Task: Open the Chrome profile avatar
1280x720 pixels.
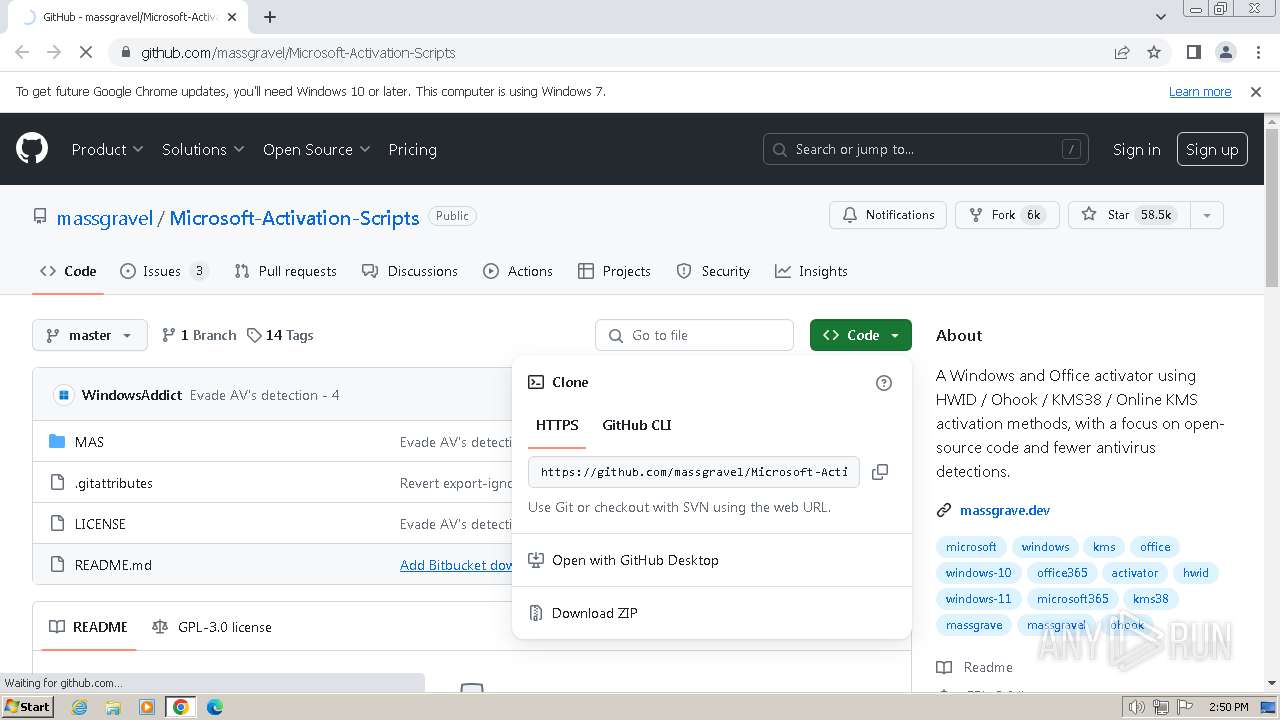Action: [x=1226, y=52]
